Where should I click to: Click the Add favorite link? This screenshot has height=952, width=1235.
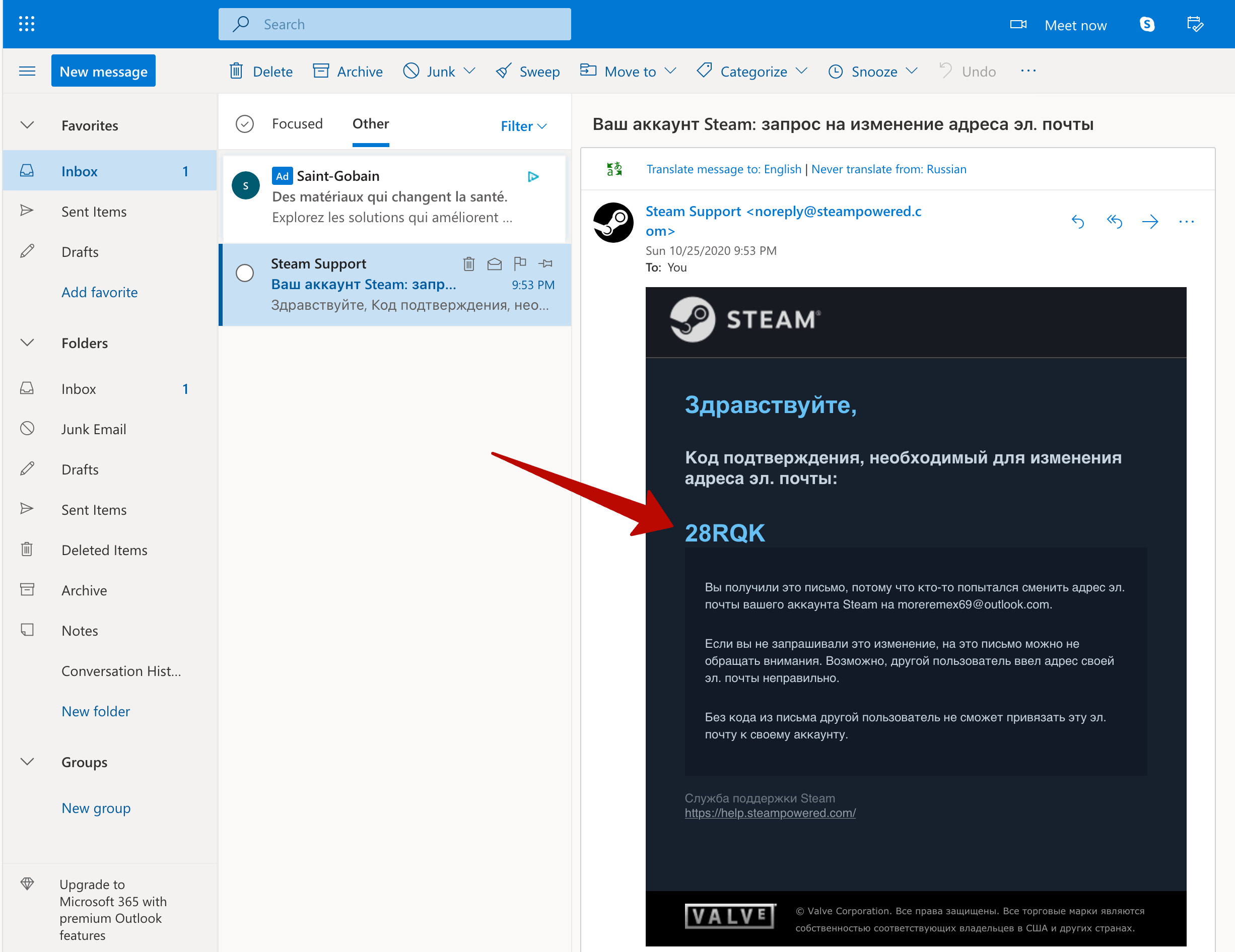[x=100, y=293]
